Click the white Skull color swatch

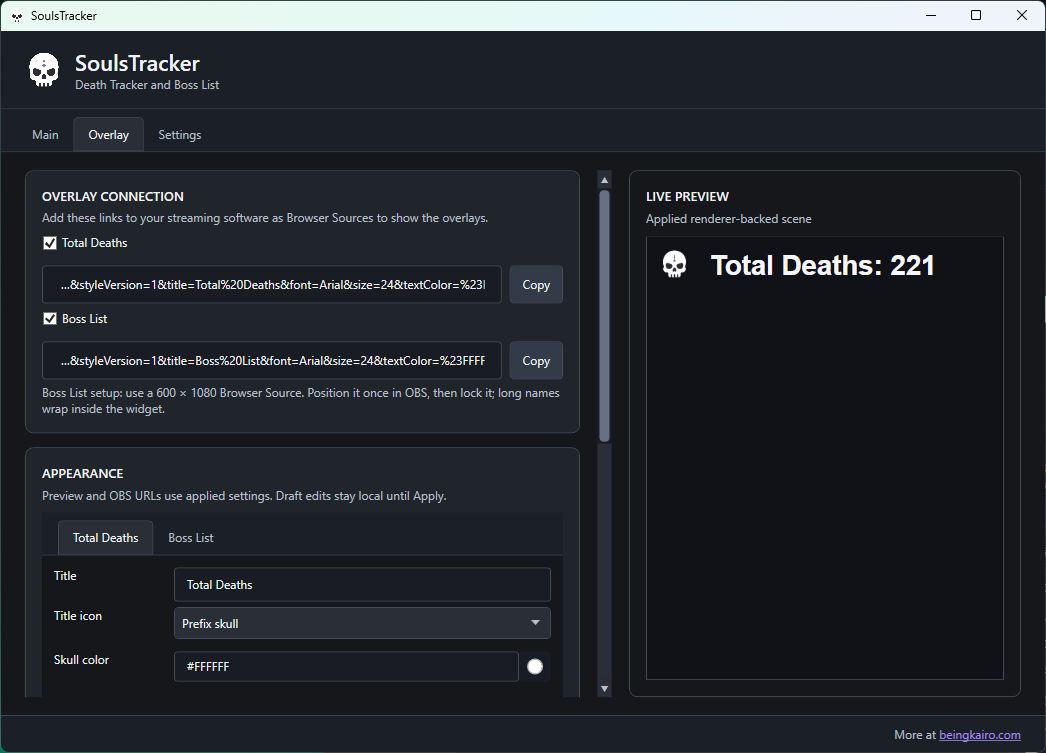[535, 666]
